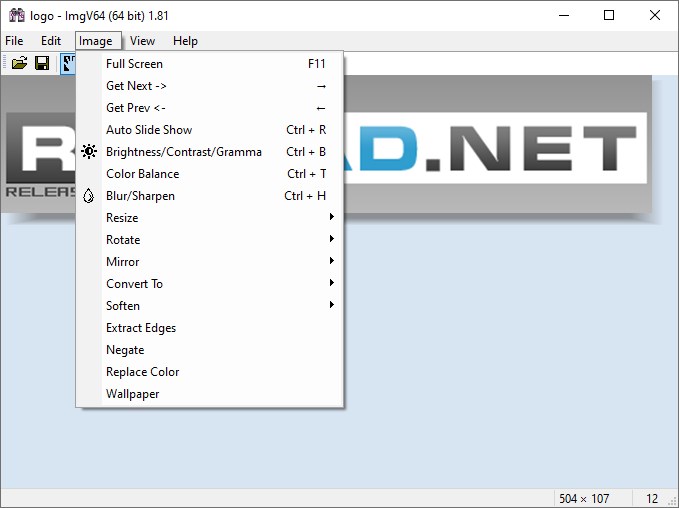Expand the Convert To submenu
The height and width of the screenshot is (508, 679).
tap(210, 284)
